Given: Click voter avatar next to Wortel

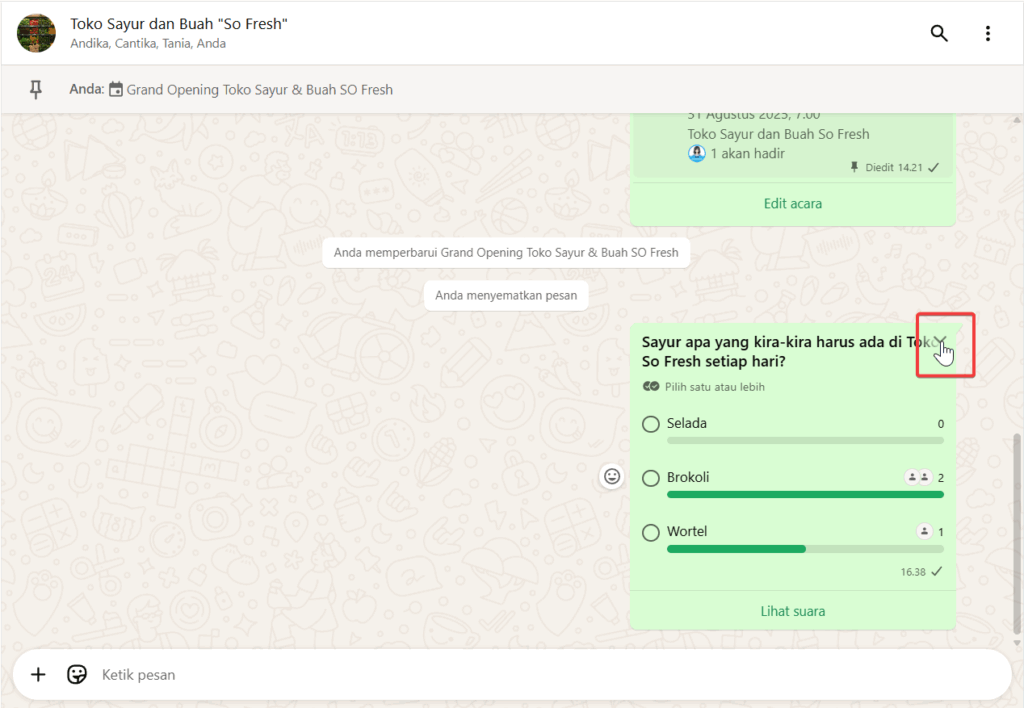Looking at the screenshot, I should pos(924,532).
